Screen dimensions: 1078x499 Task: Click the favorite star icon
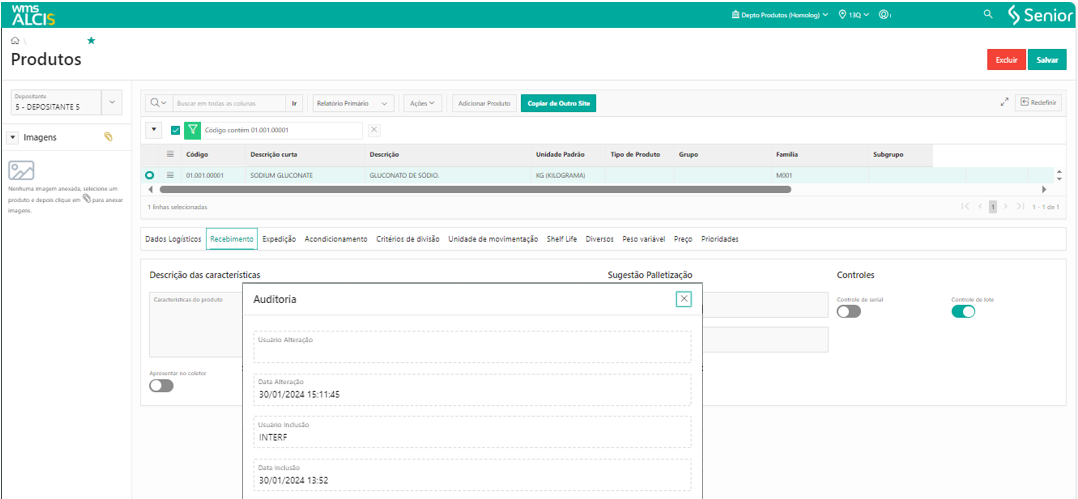coord(91,41)
